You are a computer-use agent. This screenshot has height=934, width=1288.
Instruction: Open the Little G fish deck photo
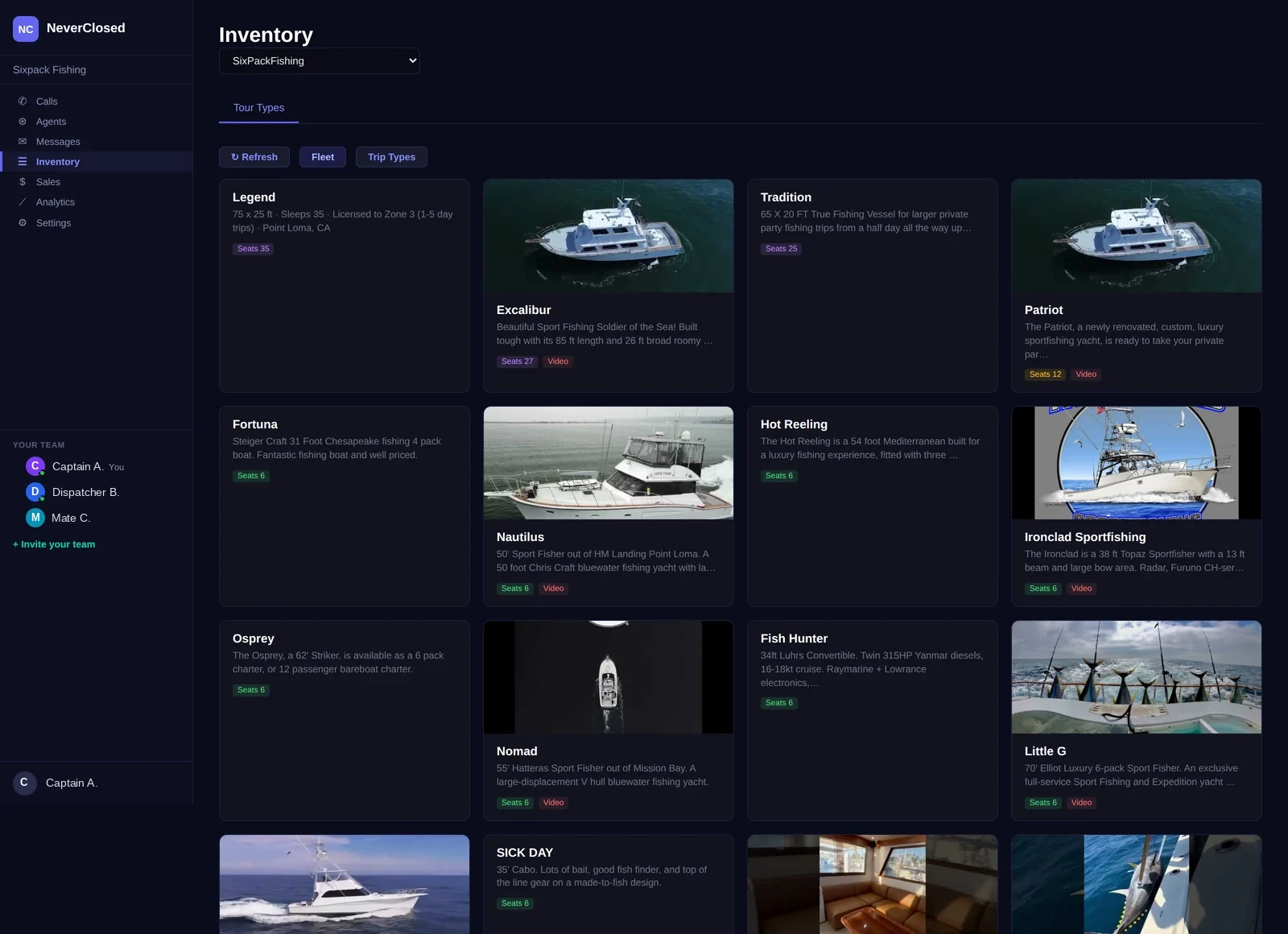1137,677
